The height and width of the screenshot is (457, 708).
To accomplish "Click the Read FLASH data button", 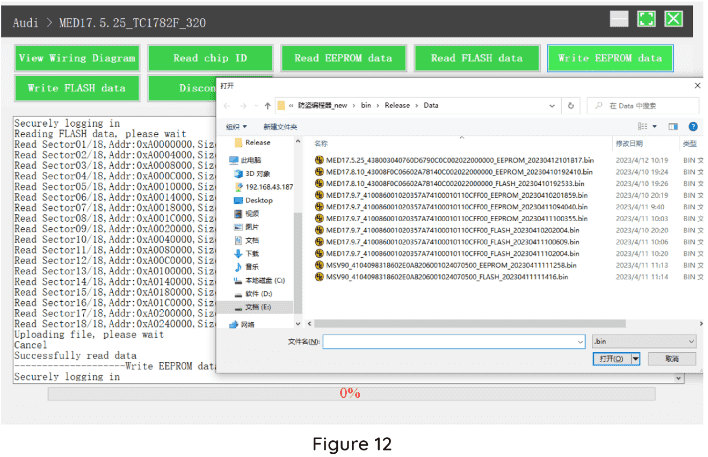I will 476,58.
